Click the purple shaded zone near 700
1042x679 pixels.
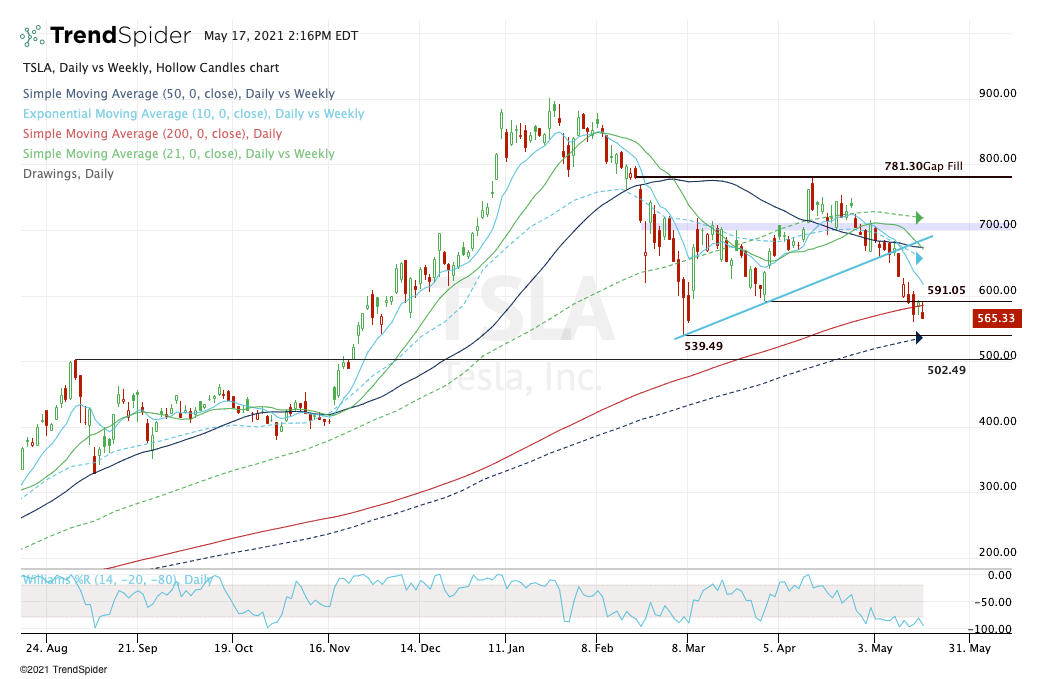(826, 227)
